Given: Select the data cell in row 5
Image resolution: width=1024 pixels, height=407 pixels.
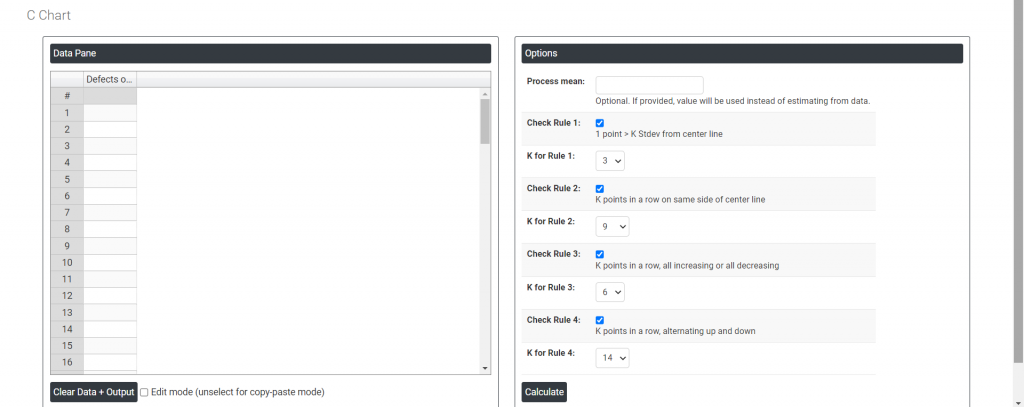Looking at the screenshot, I should click(110, 179).
